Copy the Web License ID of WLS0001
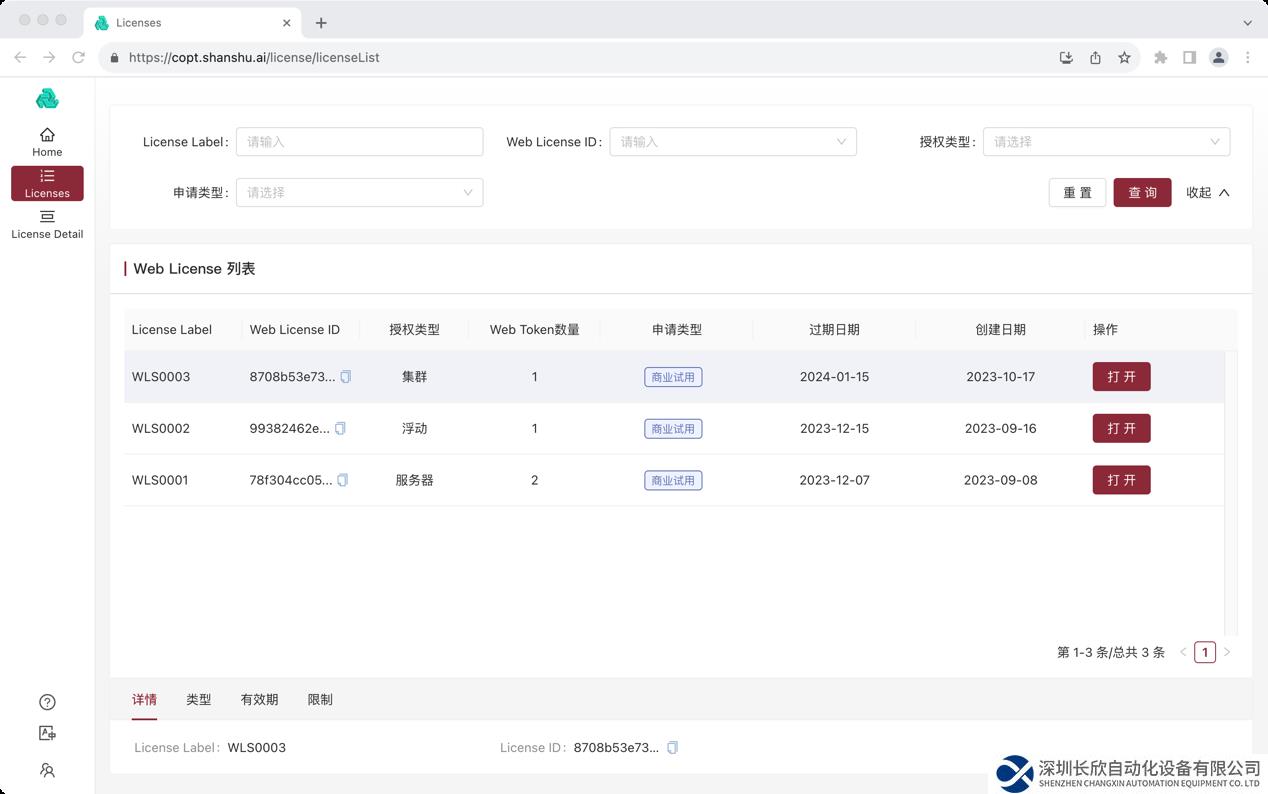 point(342,480)
